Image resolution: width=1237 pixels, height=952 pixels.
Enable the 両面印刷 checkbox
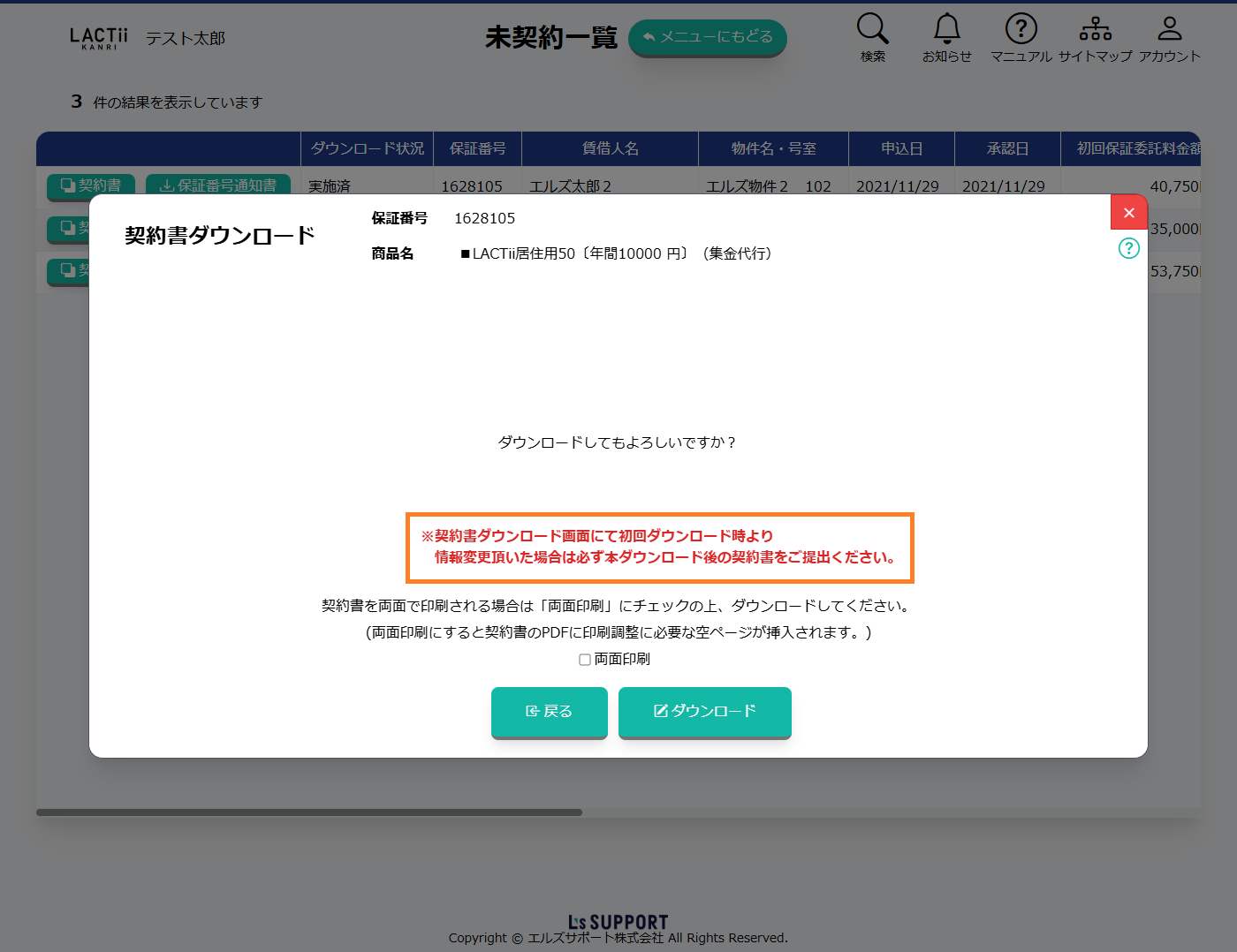click(585, 660)
